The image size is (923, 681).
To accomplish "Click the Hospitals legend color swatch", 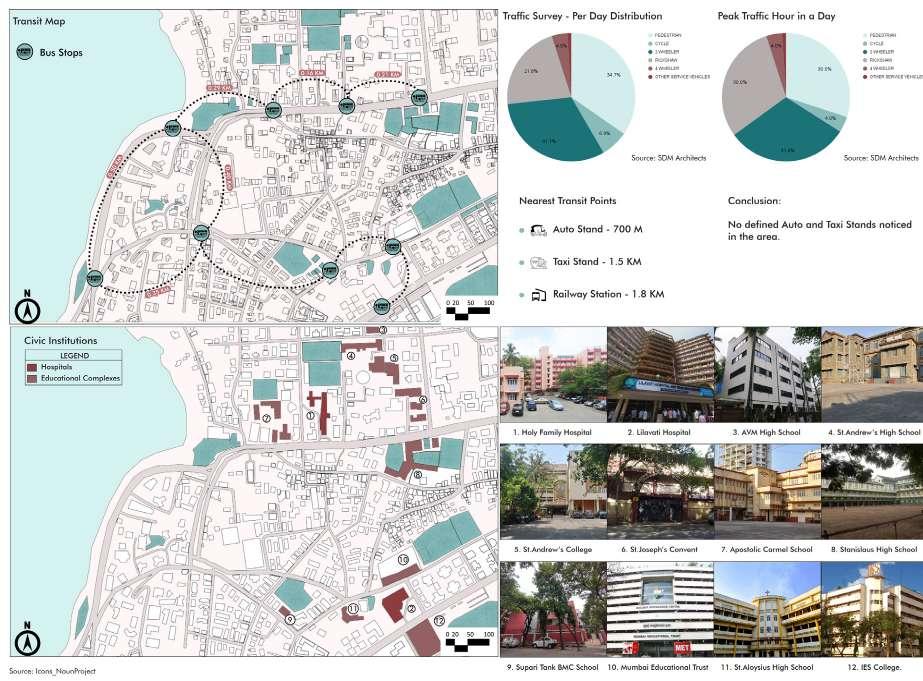I will pyautogui.click(x=32, y=367).
